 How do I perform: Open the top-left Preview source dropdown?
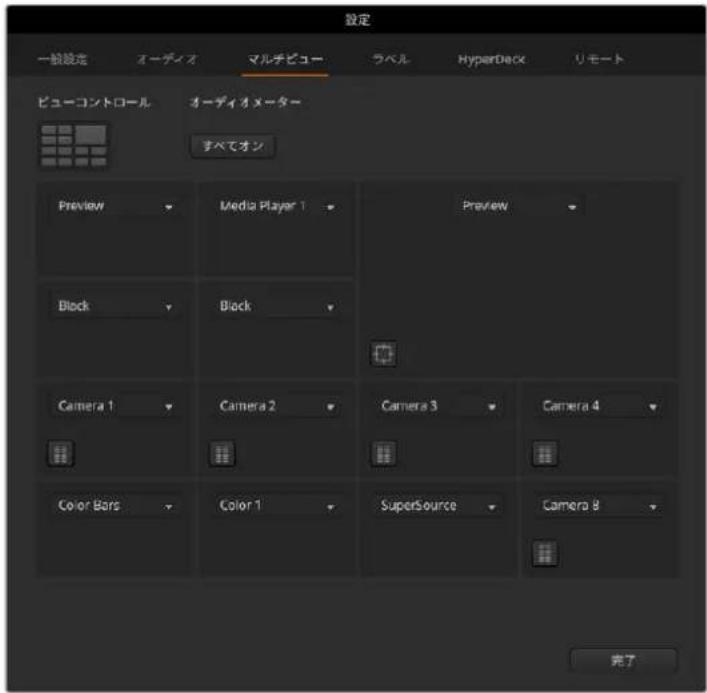tap(115, 207)
